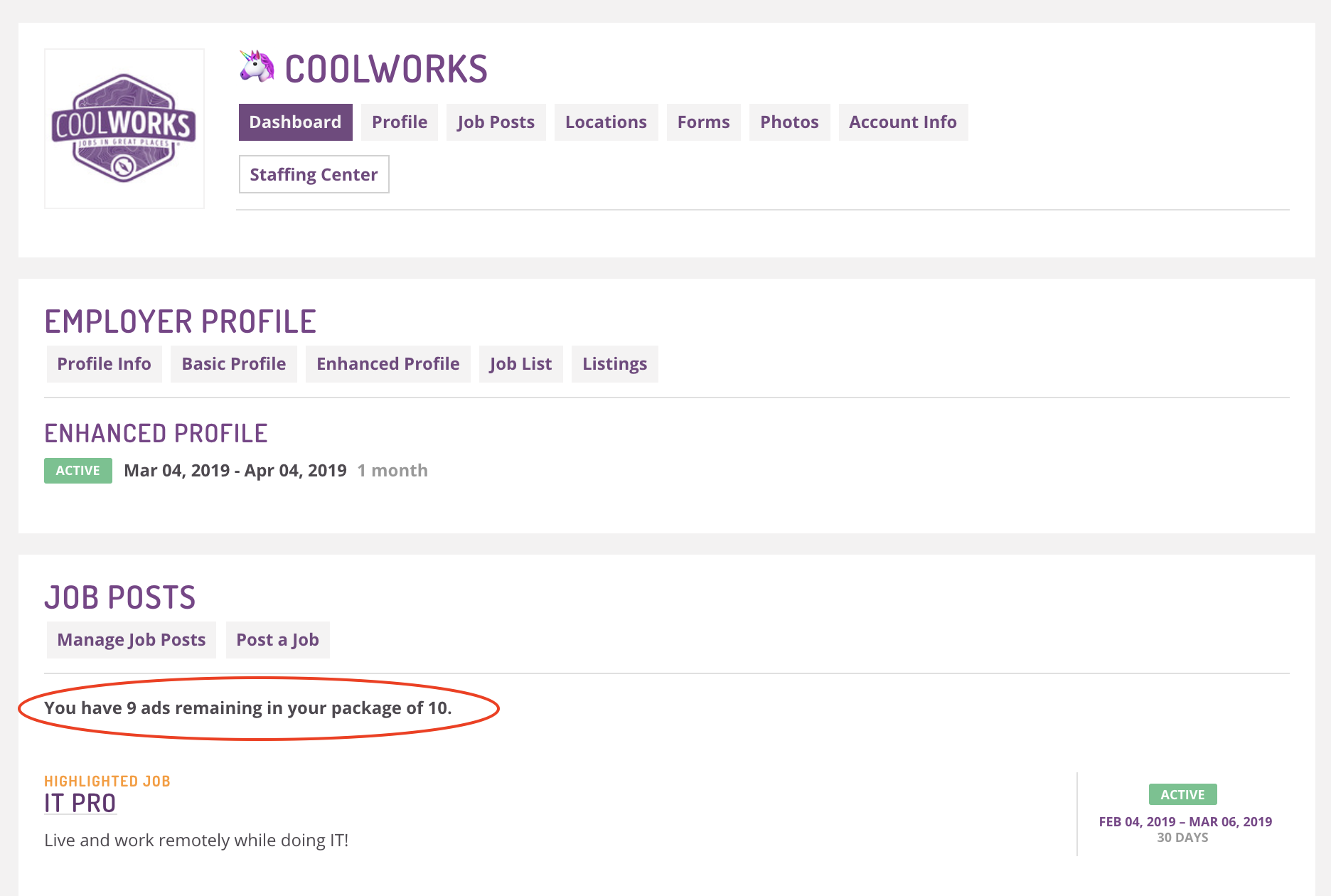Screen dimensions: 1331x896
Task: Click the ACTIVE badge under Enhanced Profile
Action: (x=78, y=471)
